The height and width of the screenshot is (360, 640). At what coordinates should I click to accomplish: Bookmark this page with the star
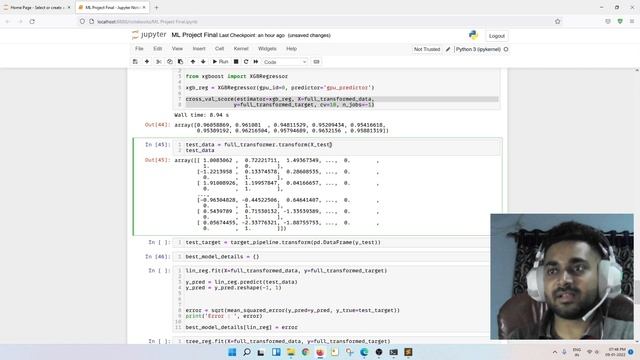[558, 21]
